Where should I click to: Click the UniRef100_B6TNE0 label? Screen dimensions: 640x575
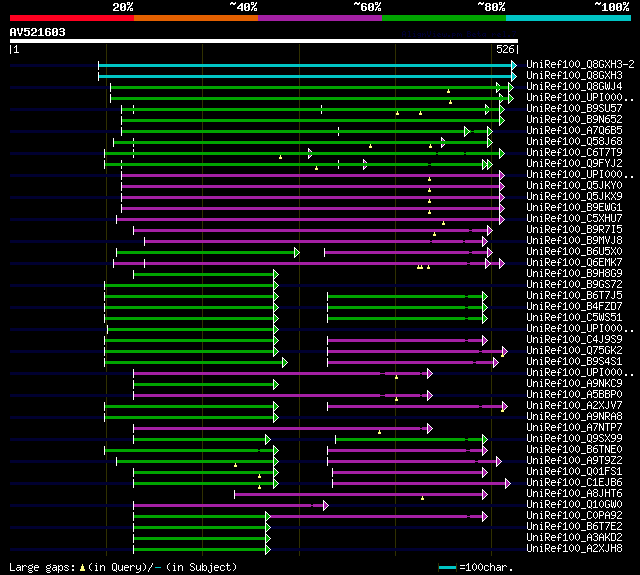point(574,450)
